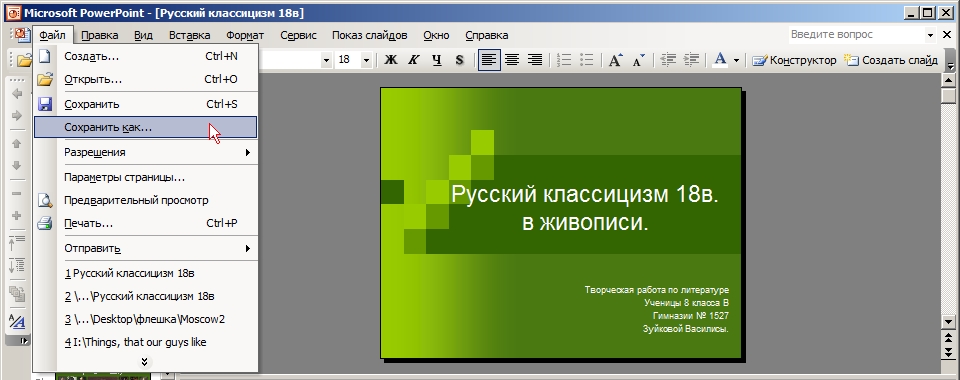Open the Правка menu
The width and height of the screenshot is (960, 380).
[x=99, y=35]
